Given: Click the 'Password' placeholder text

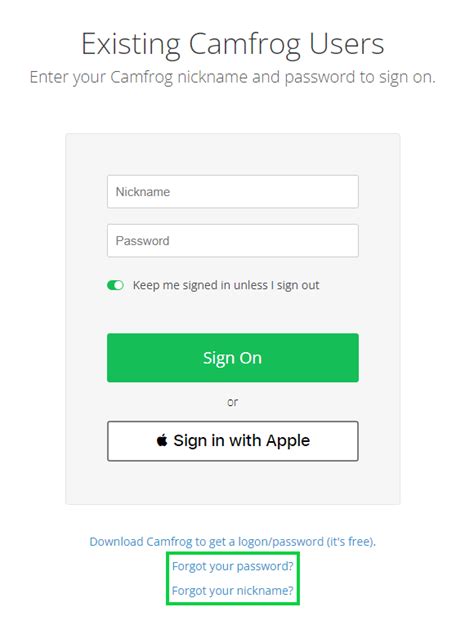Looking at the screenshot, I should pos(143,241).
